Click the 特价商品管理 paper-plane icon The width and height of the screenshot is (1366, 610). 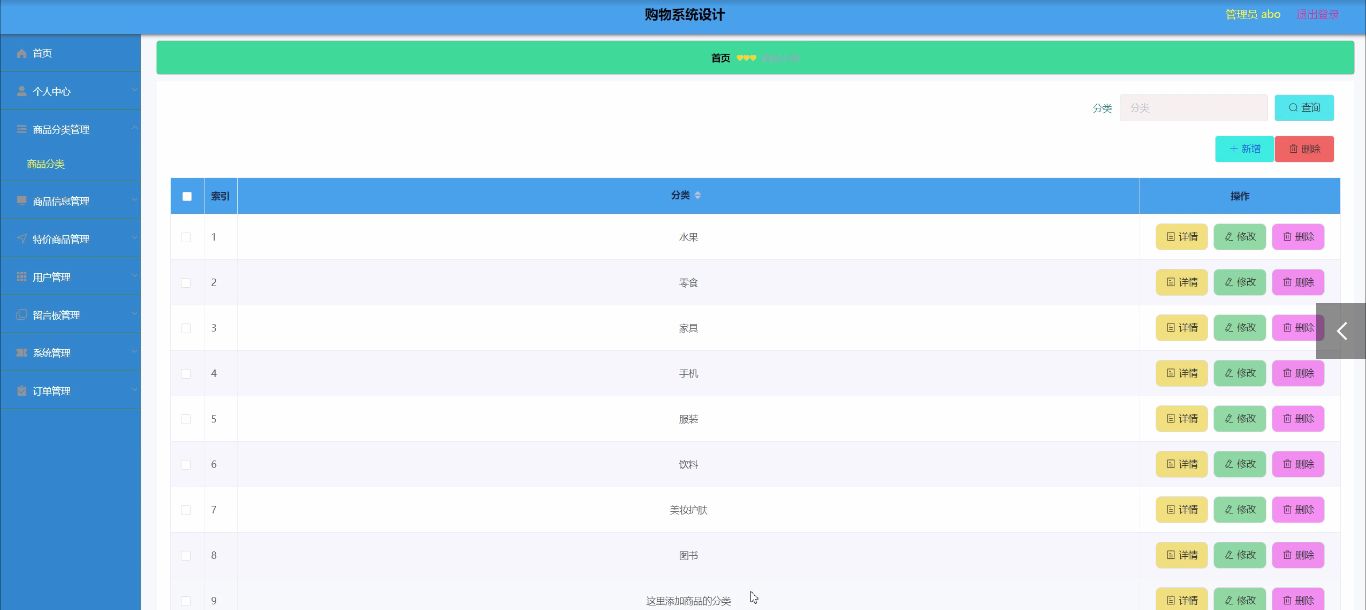click(x=20, y=238)
